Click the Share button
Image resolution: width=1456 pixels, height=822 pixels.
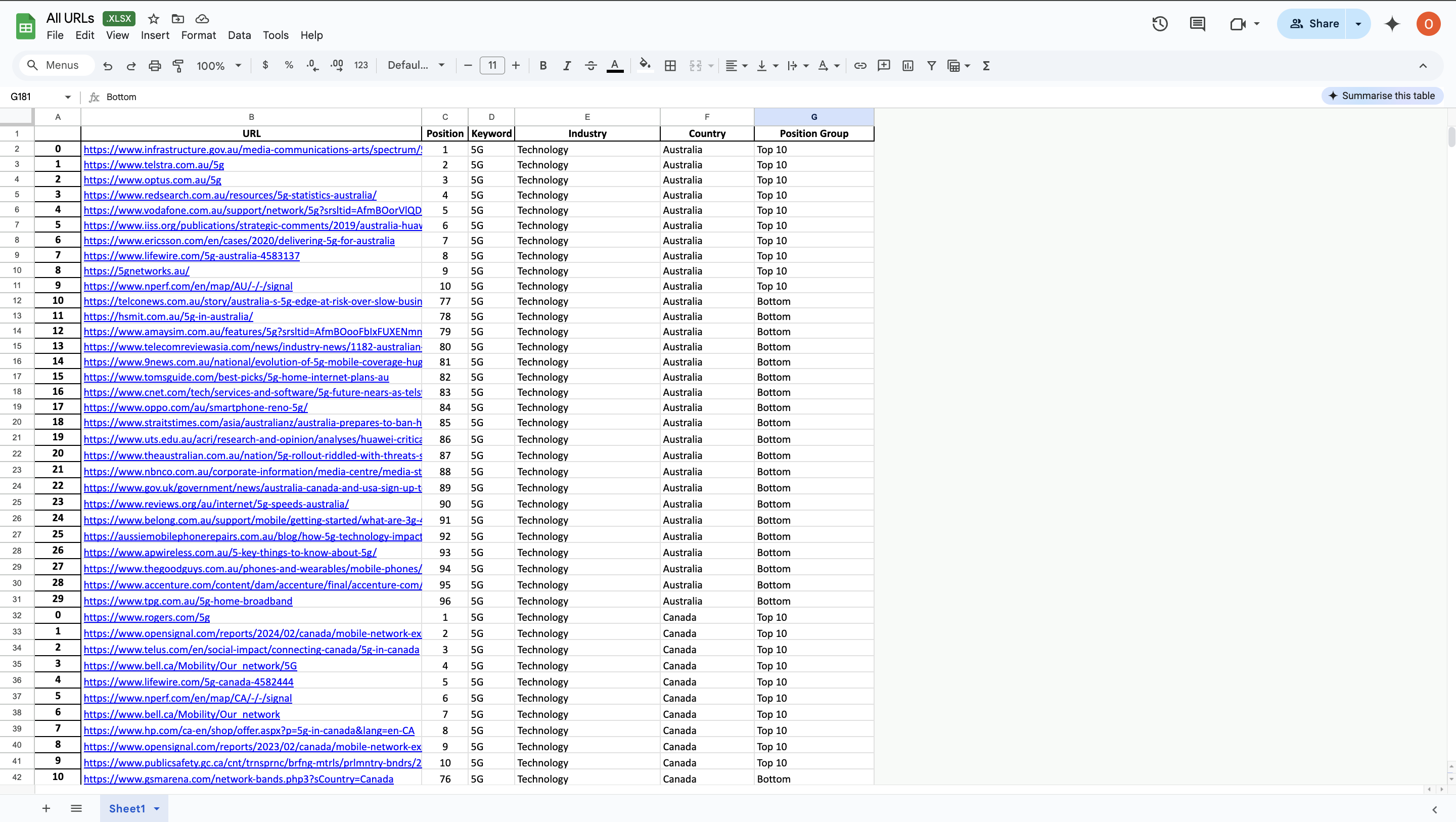(x=1312, y=24)
